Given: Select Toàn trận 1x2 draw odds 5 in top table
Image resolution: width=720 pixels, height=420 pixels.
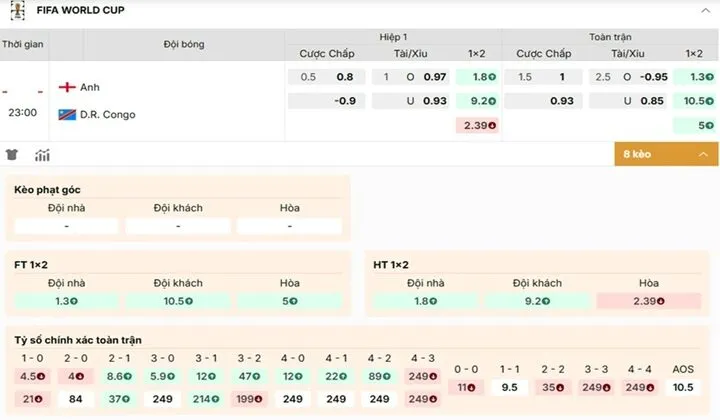Looking at the screenshot, I should point(695,125).
